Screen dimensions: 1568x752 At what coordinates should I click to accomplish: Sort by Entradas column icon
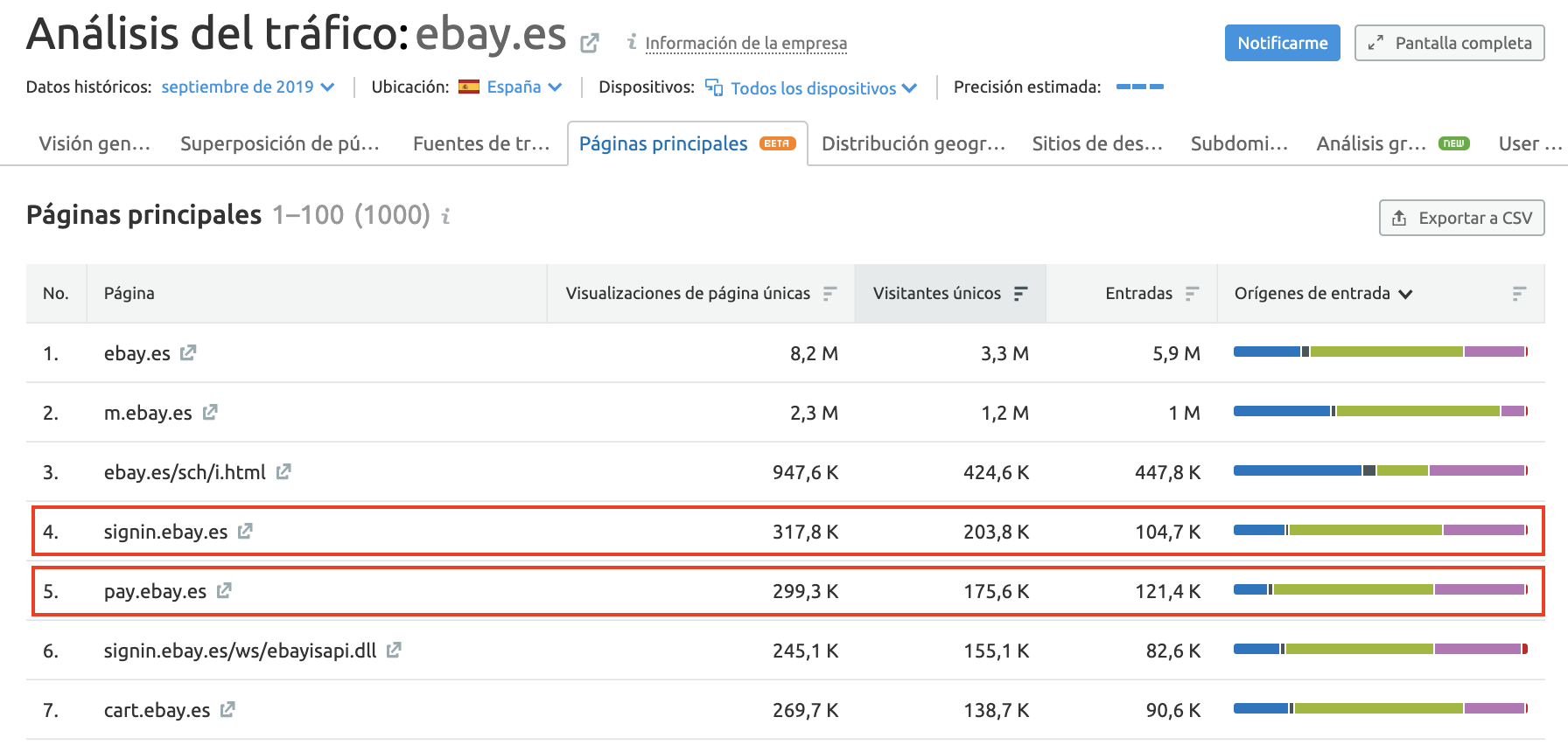1192,294
